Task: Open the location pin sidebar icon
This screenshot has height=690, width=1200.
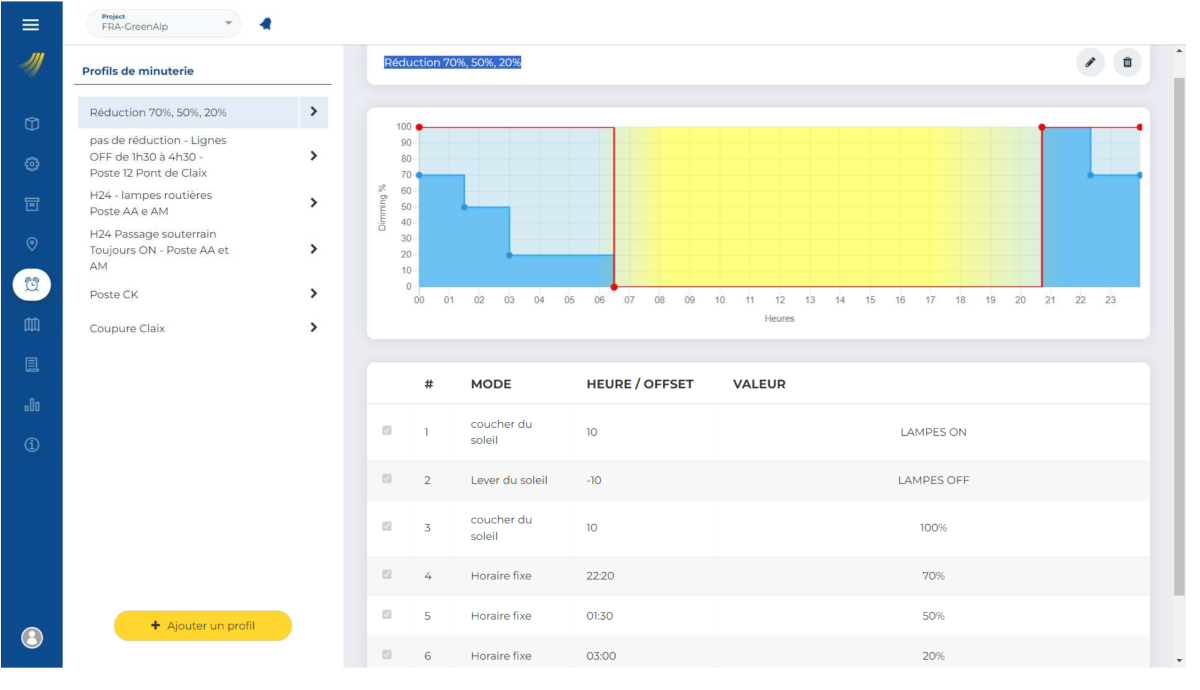Action: click(32, 244)
